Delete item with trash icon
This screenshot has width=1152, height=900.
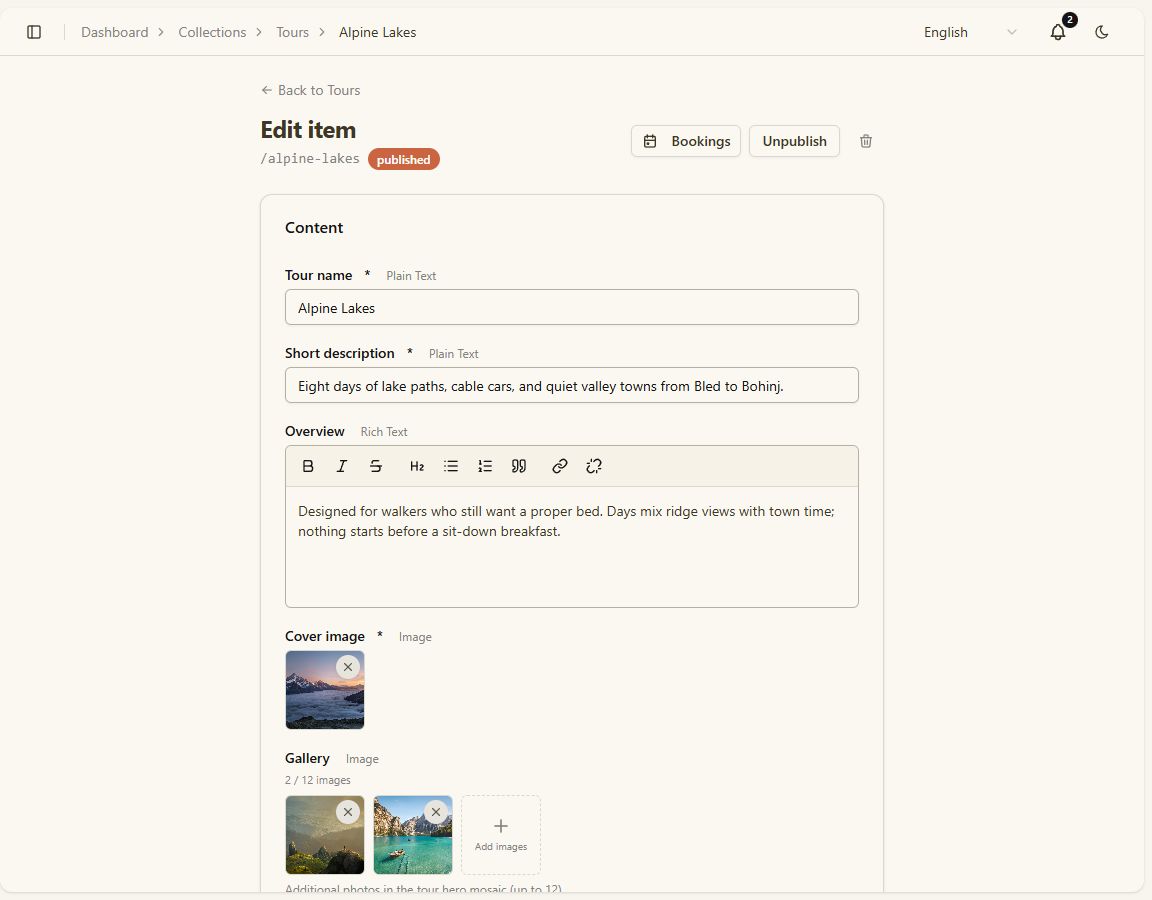pos(865,141)
